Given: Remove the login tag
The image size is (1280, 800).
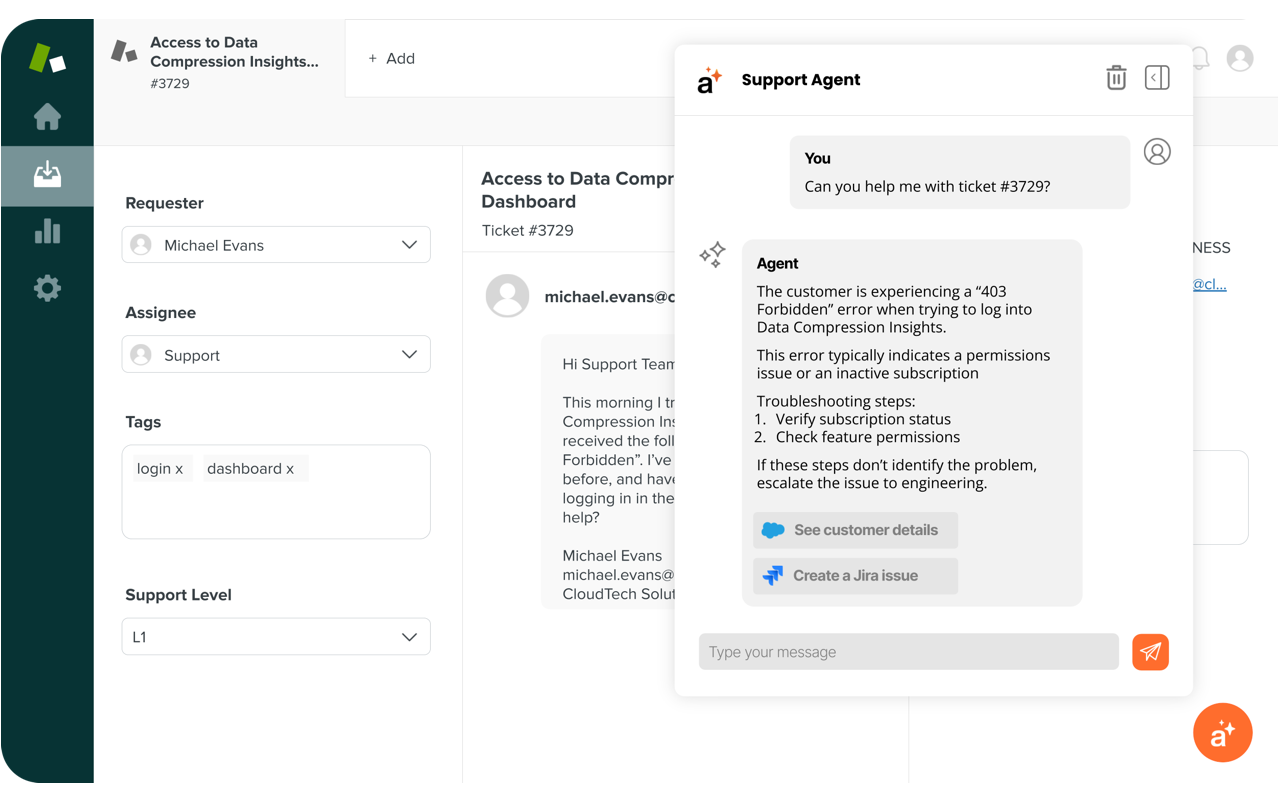Looking at the screenshot, I should 179,469.
